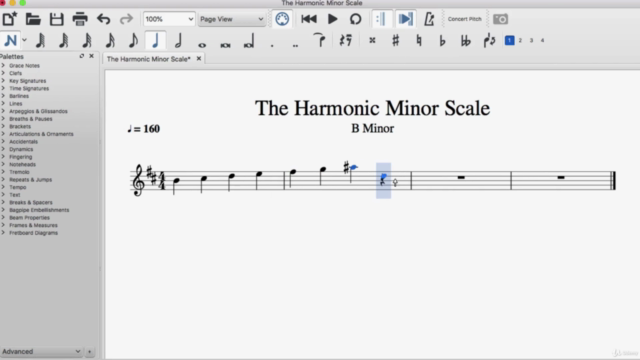Switch to The Harmonic Minor Scale tab
This screenshot has height=360, width=640.
tap(149, 59)
